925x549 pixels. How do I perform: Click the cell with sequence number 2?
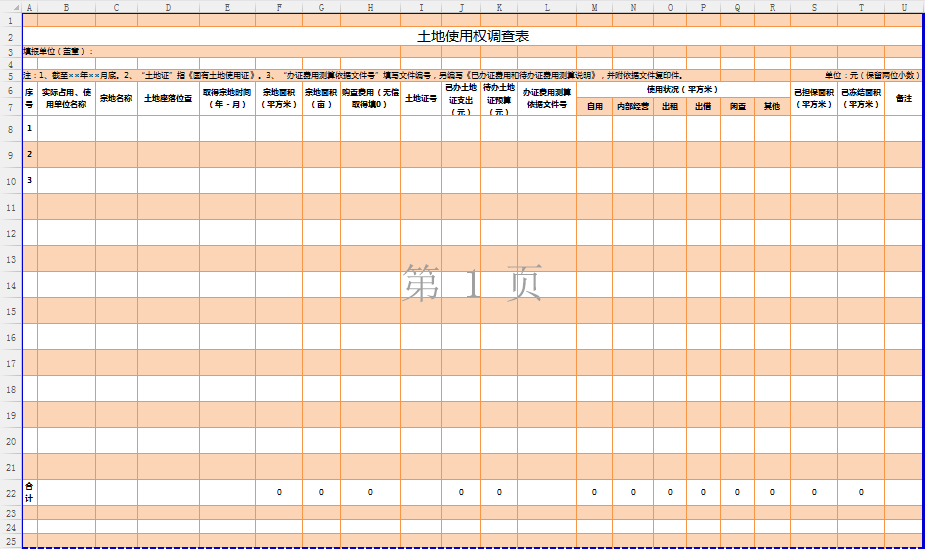pos(29,154)
